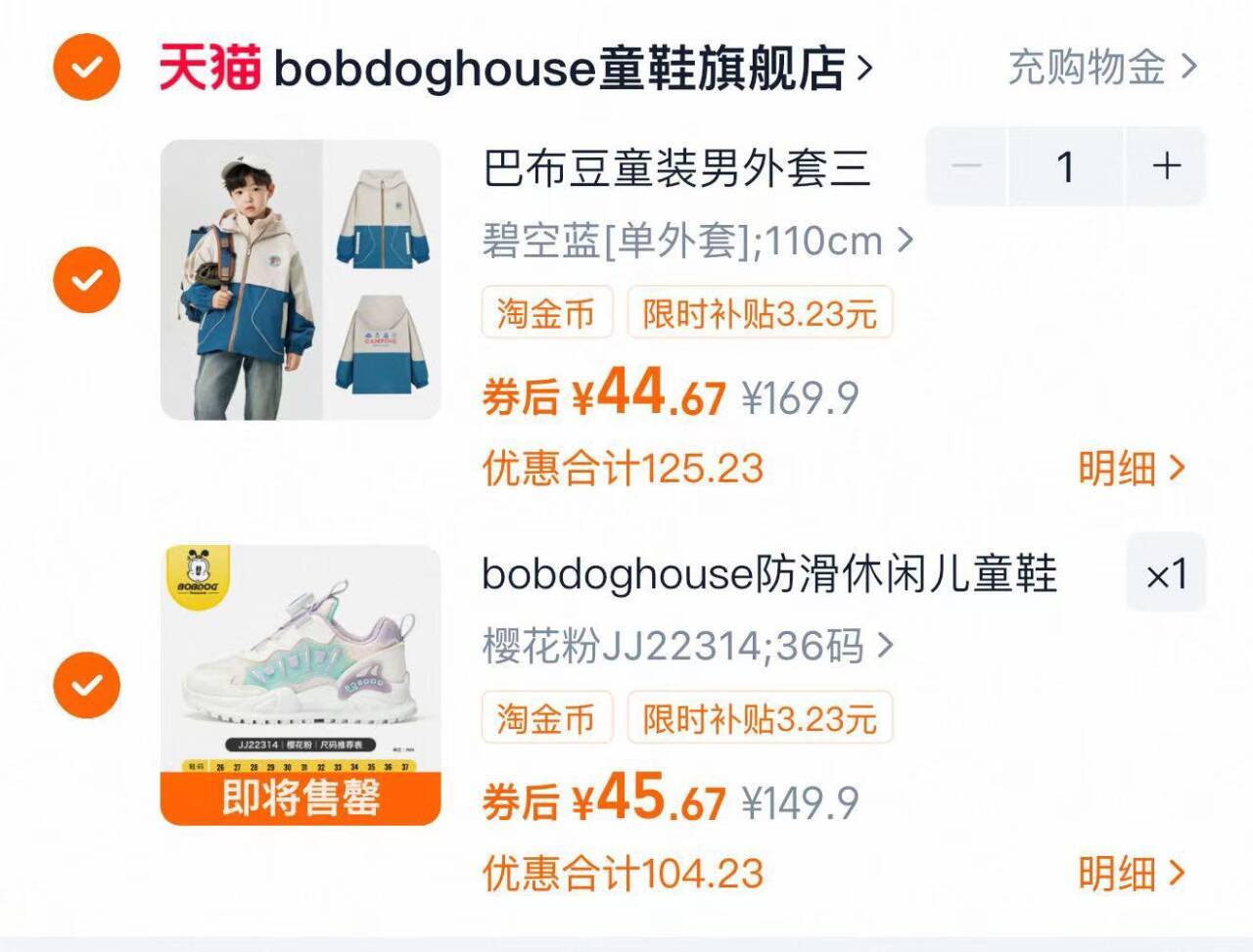The height and width of the screenshot is (952, 1253).
Task: Expand shoe variant 樱花粉JJ22314 36码 selector
Action: pyautogui.click(x=688, y=646)
